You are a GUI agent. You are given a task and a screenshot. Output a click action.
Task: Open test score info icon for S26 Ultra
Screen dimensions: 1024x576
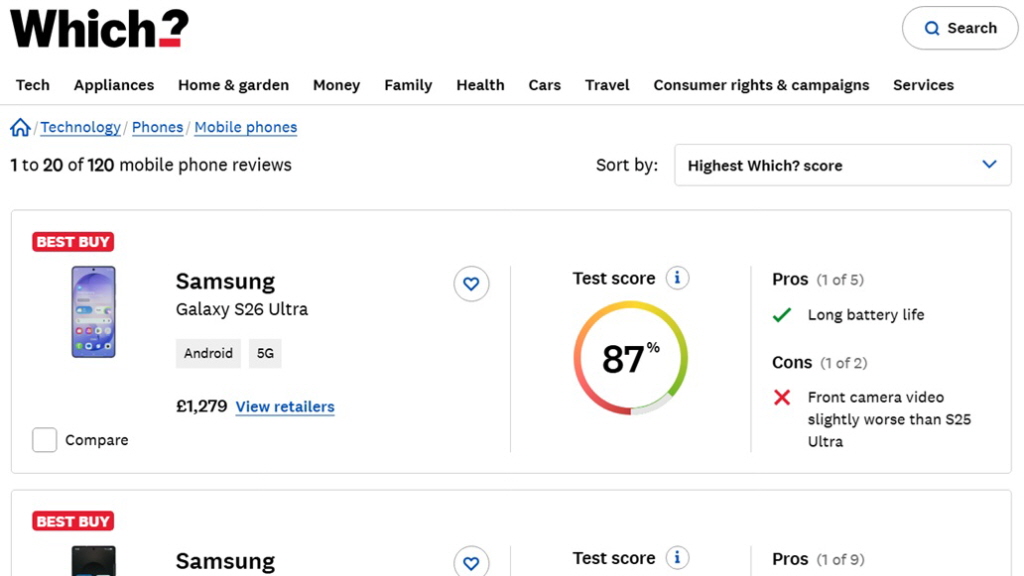677,278
